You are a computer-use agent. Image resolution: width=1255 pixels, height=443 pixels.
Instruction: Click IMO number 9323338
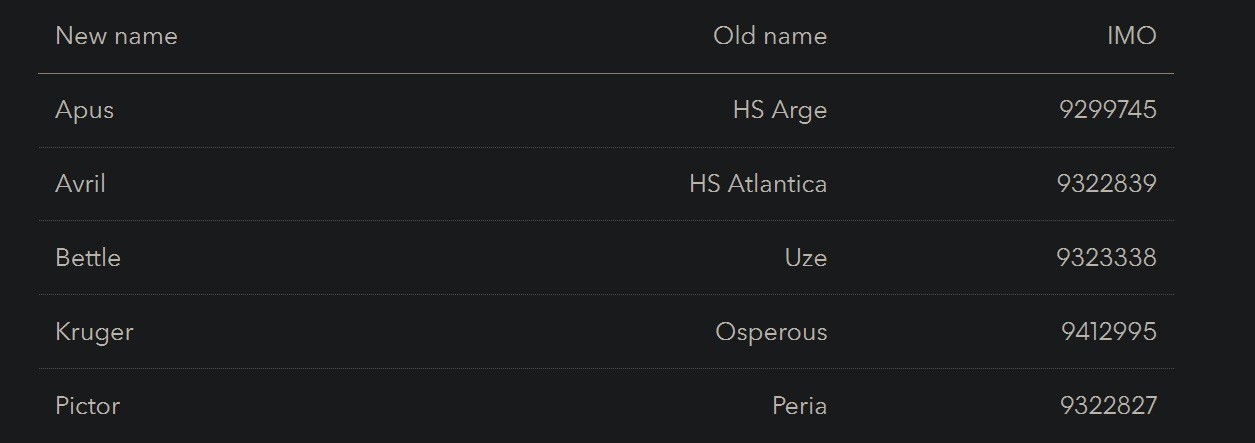(x=1106, y=258)
